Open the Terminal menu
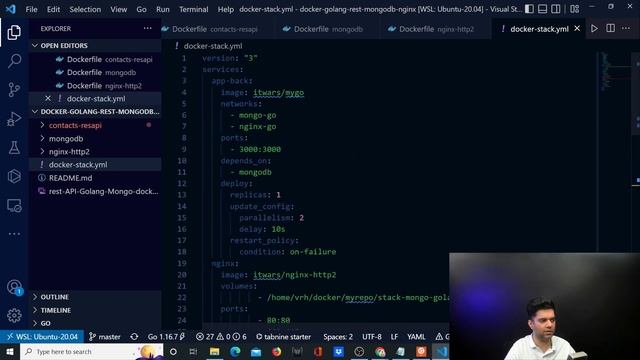 click(x=193, y=9)
